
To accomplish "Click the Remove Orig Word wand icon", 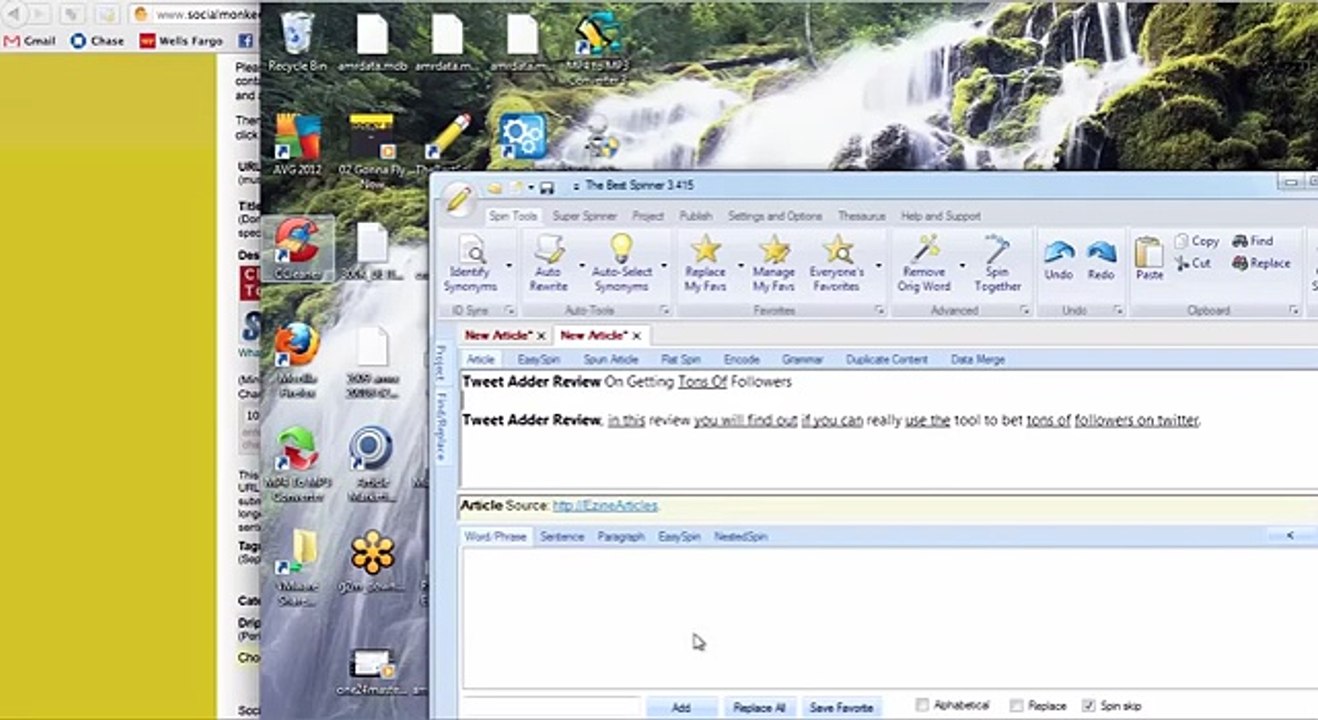I will 924,249.
